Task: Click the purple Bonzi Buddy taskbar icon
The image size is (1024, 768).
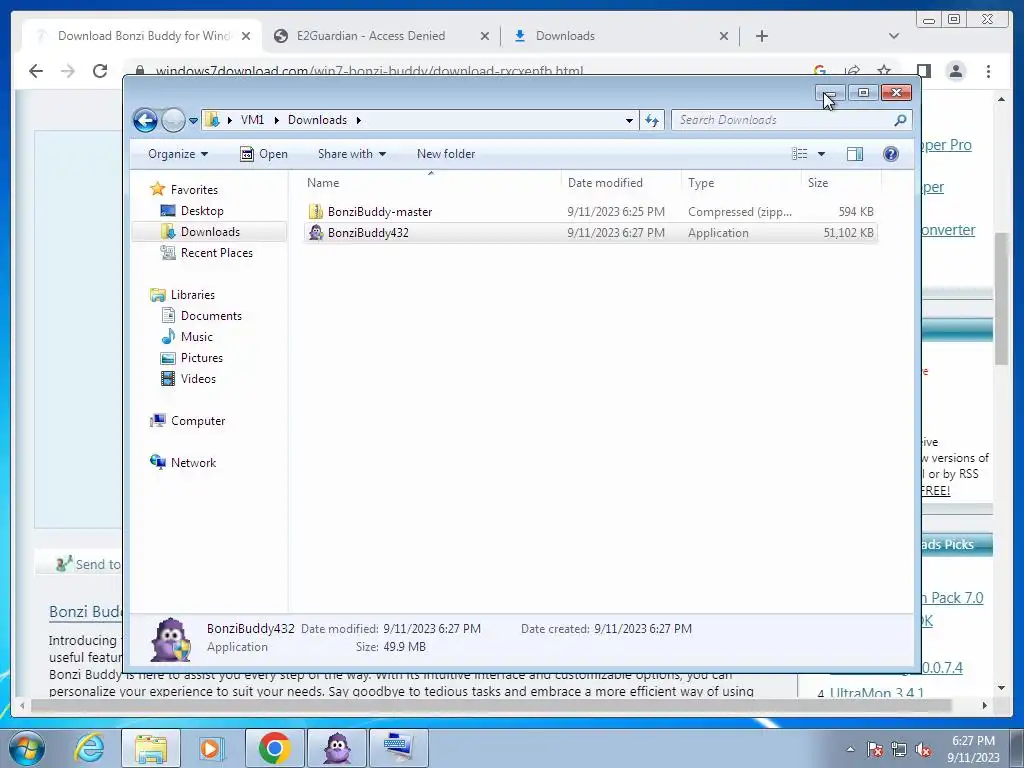Action: click(x=337, y=748)
